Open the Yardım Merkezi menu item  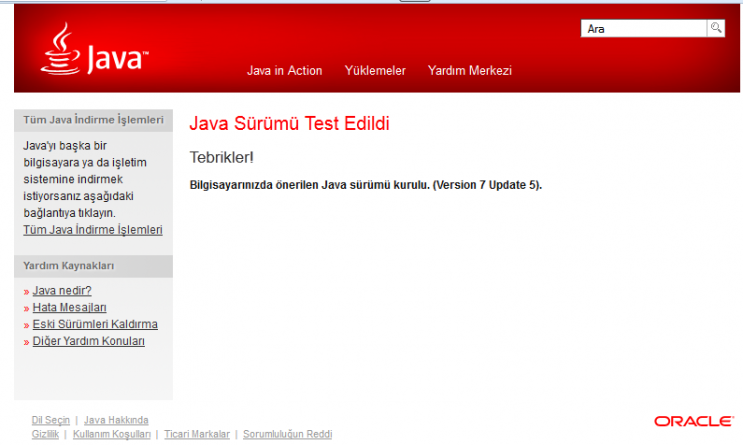tap(470, 71)
